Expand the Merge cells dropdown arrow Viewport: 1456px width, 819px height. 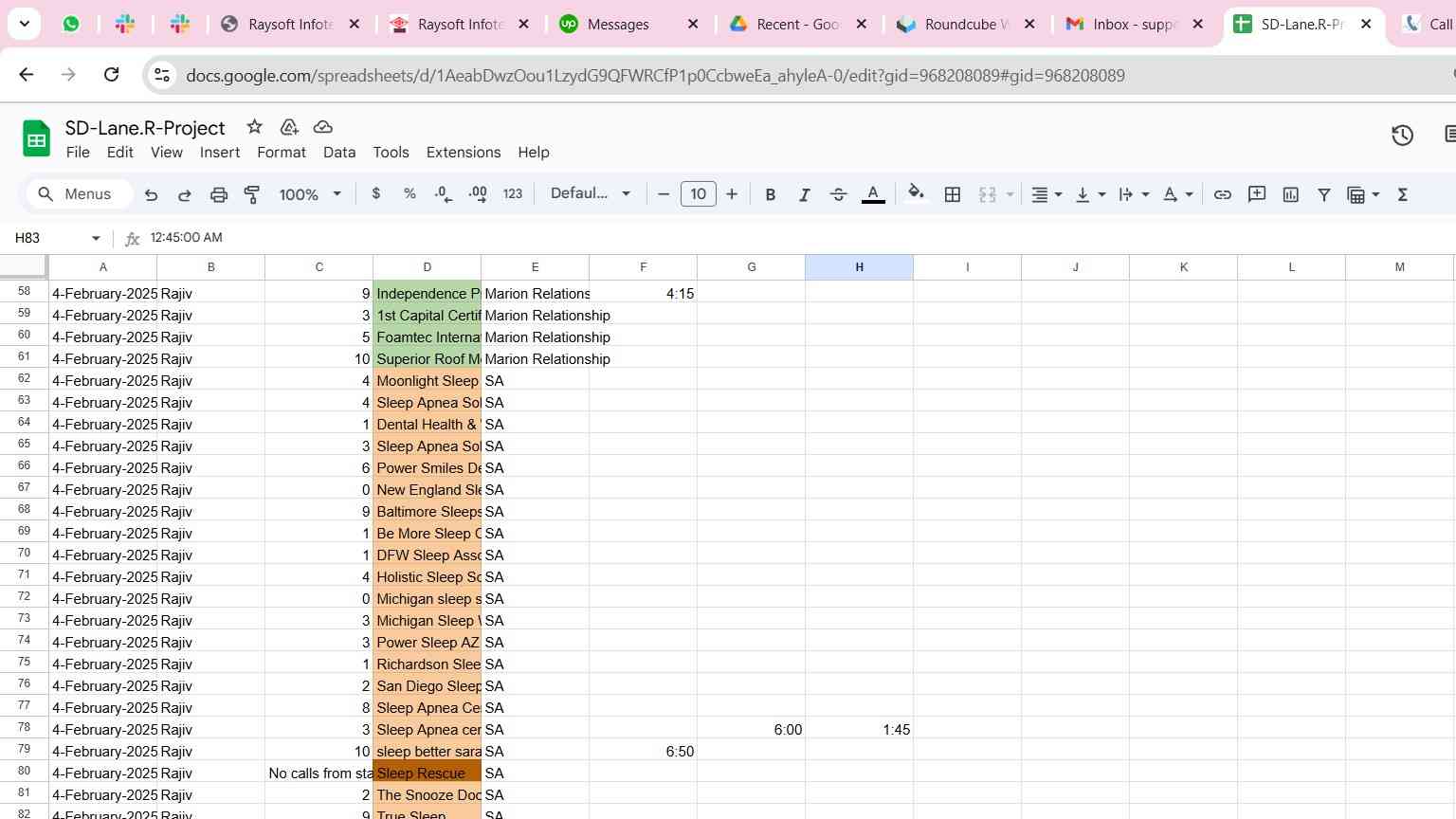click(x=1010, y=194)
